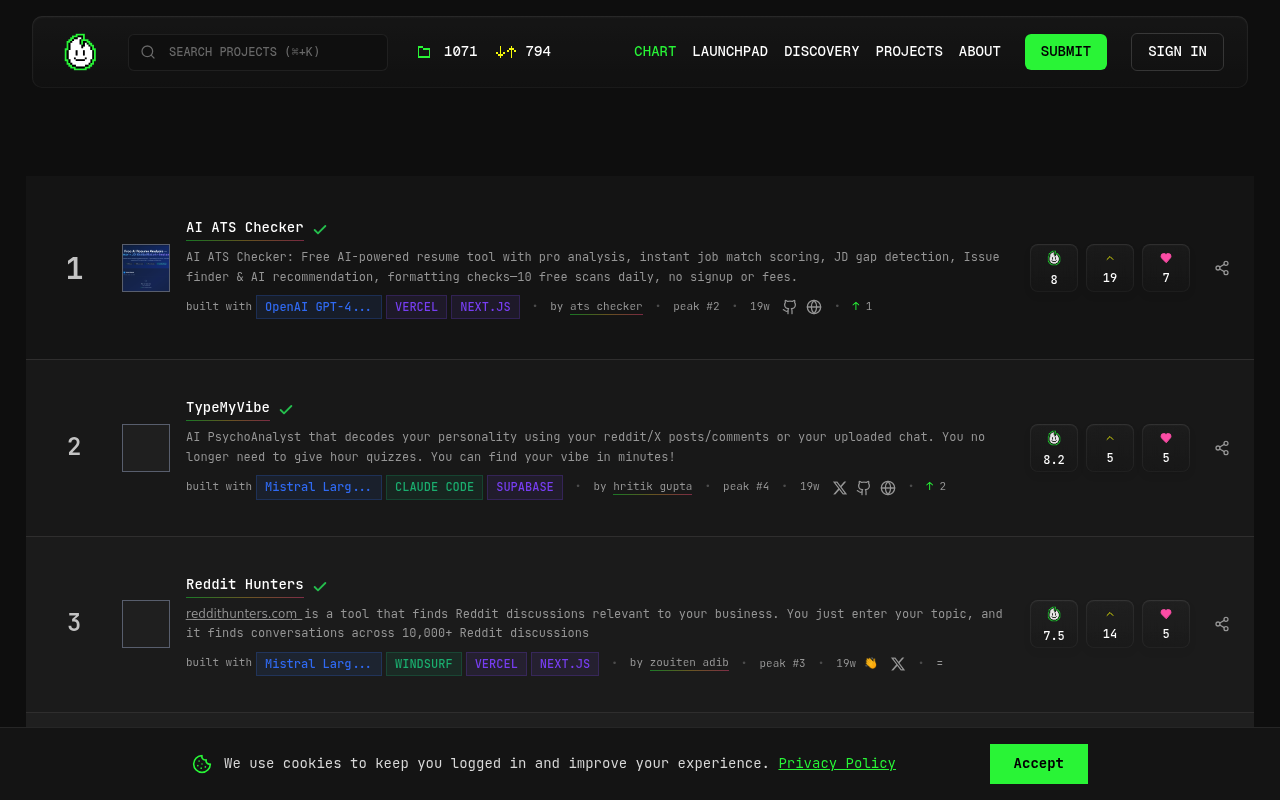This screenshot has height=800, width=1280.
Task: Open the Launchpad page
Action: click(730, 52)
